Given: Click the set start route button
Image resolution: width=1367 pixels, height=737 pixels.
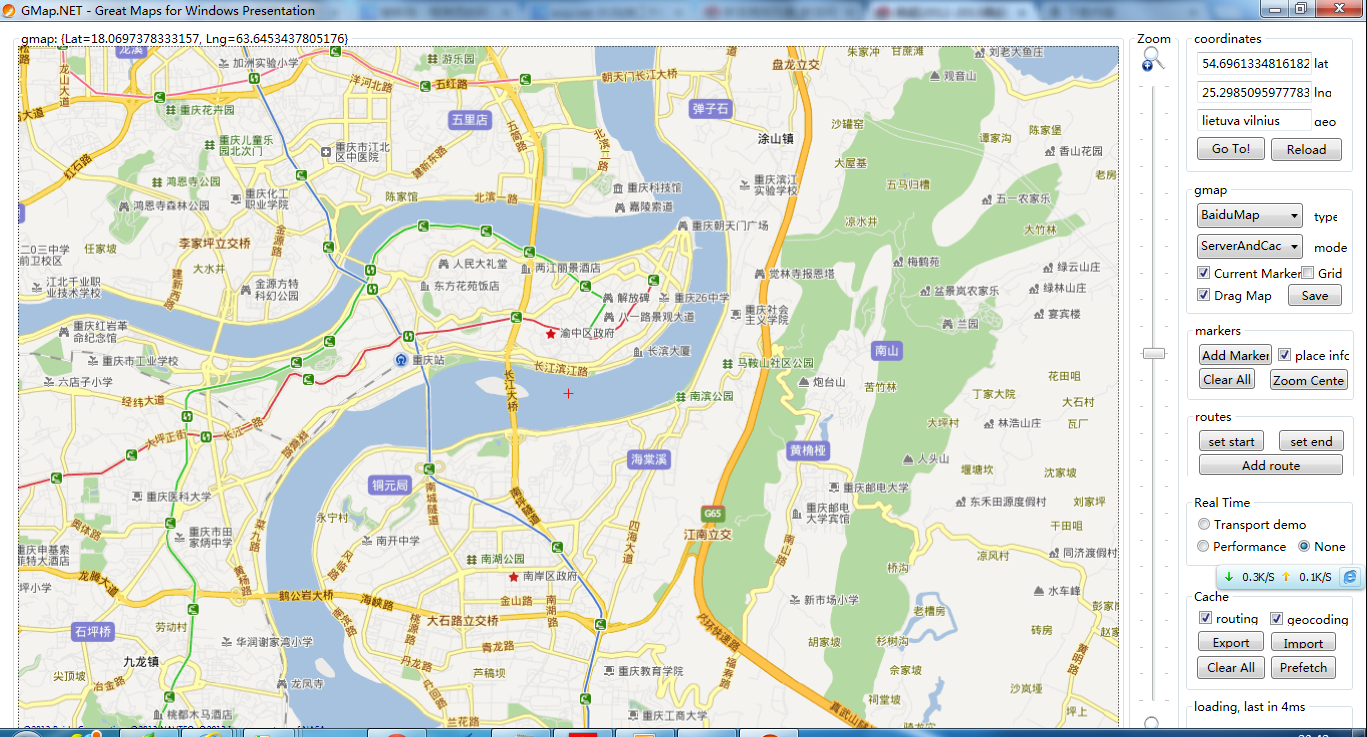Looking at the screenshot, I should click(1231, 441).
